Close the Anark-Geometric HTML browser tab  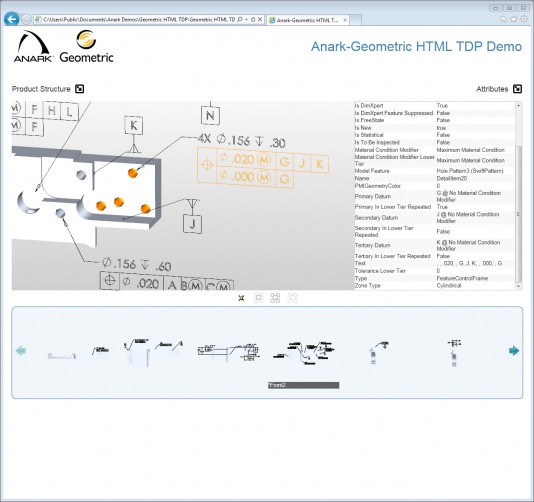[345, 20]
